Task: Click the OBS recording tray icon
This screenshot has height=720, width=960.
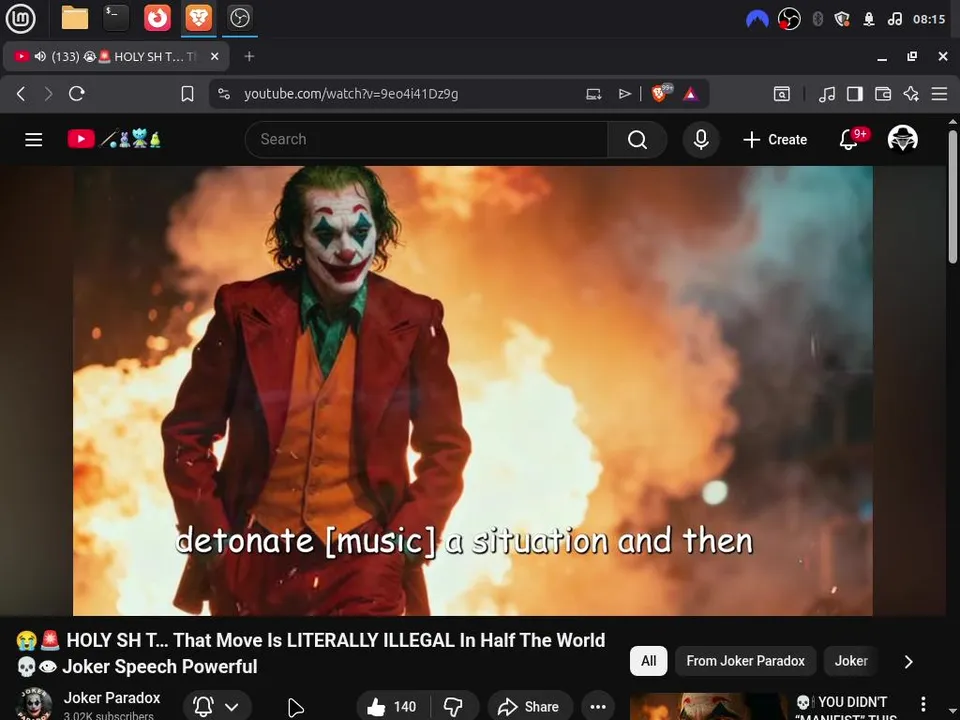Action: click(x=789, y=19)
